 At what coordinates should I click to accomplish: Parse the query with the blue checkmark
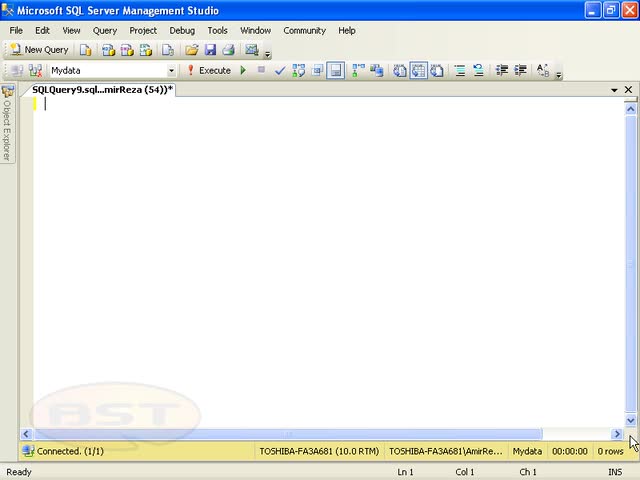click(280, 71)
